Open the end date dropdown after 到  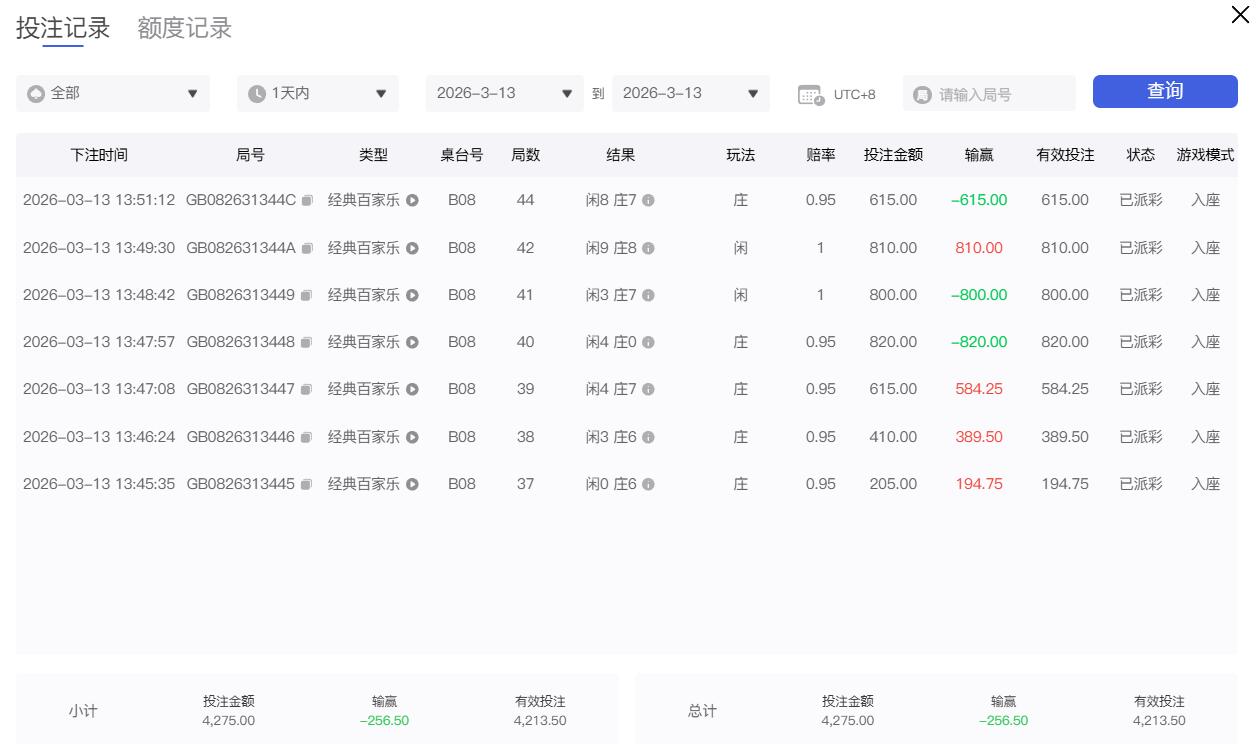click(690, 93)
